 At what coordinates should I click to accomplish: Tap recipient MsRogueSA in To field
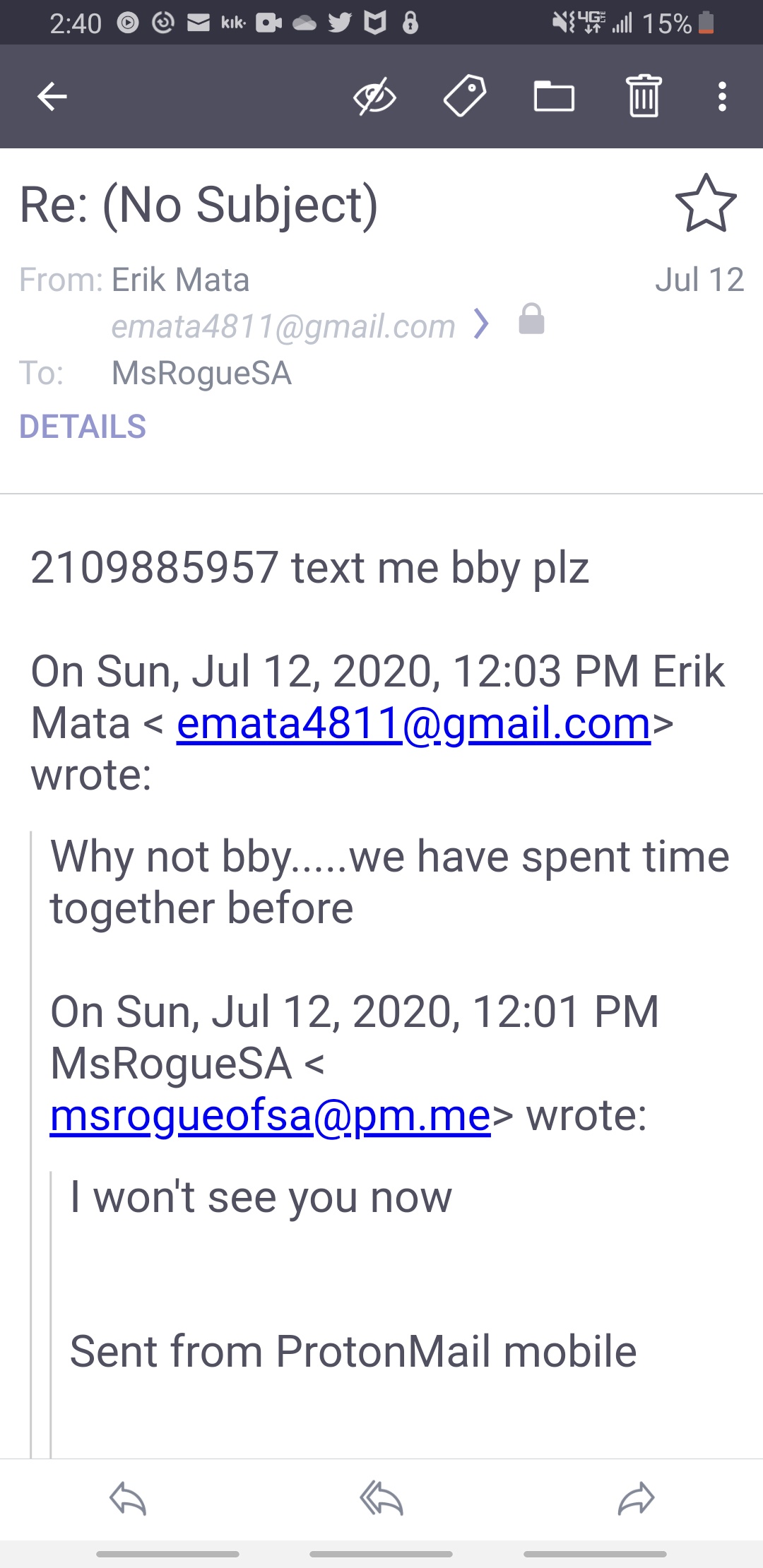tap(201, 373)
